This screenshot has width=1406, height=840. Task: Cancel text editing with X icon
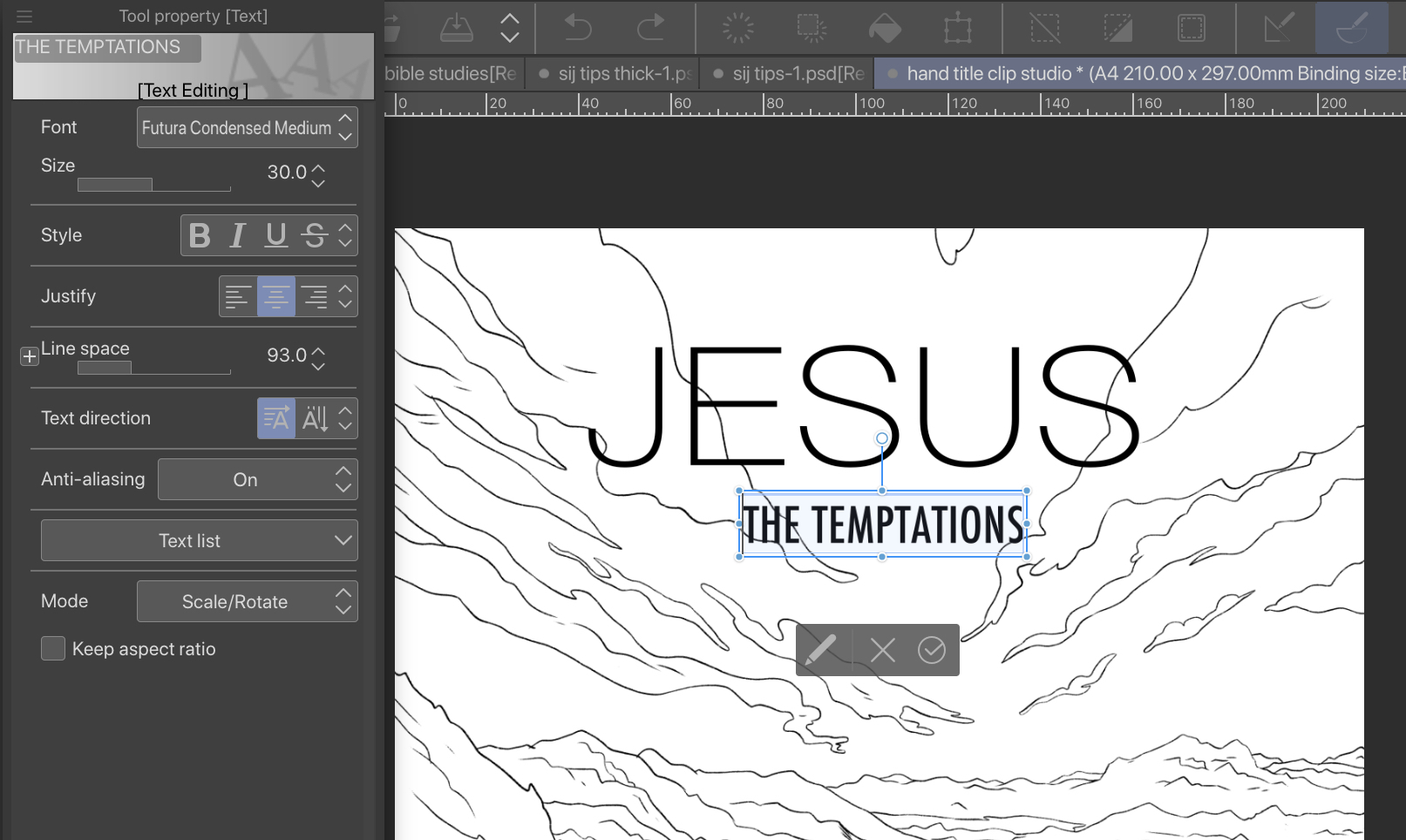[882, 650]
